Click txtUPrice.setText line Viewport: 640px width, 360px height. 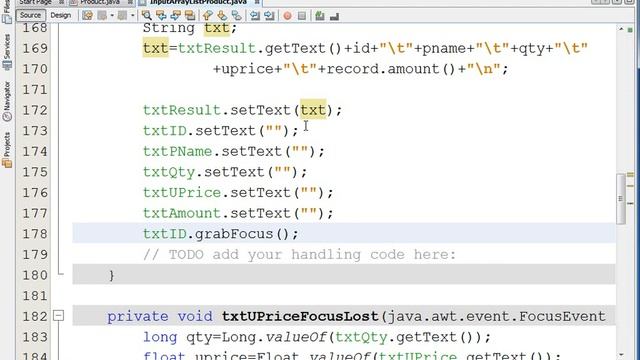click(238, 193)
